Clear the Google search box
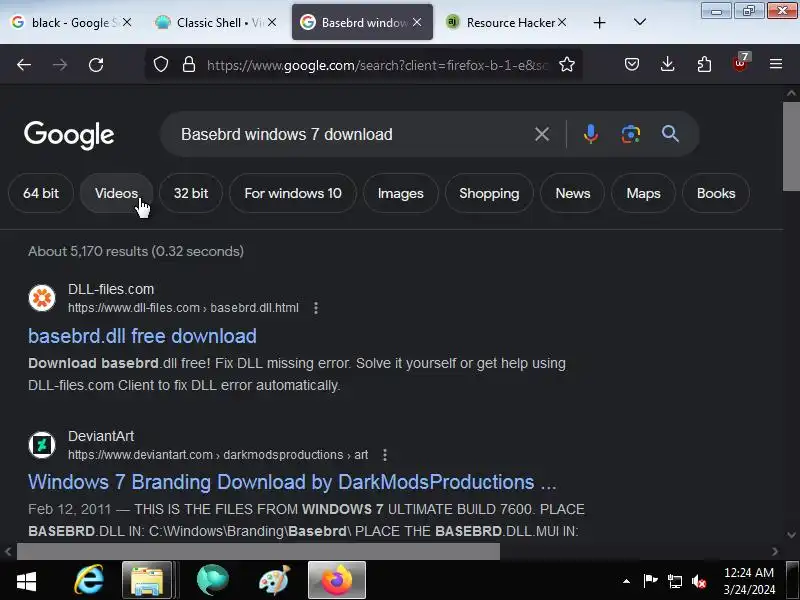 point(542,134)
